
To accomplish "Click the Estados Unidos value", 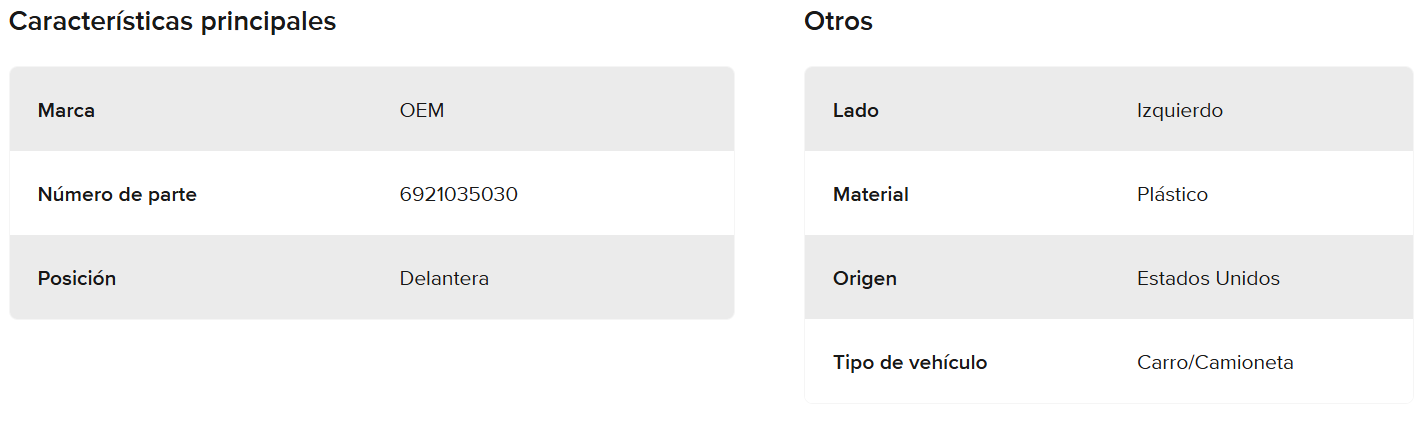I will (1208, 279).
